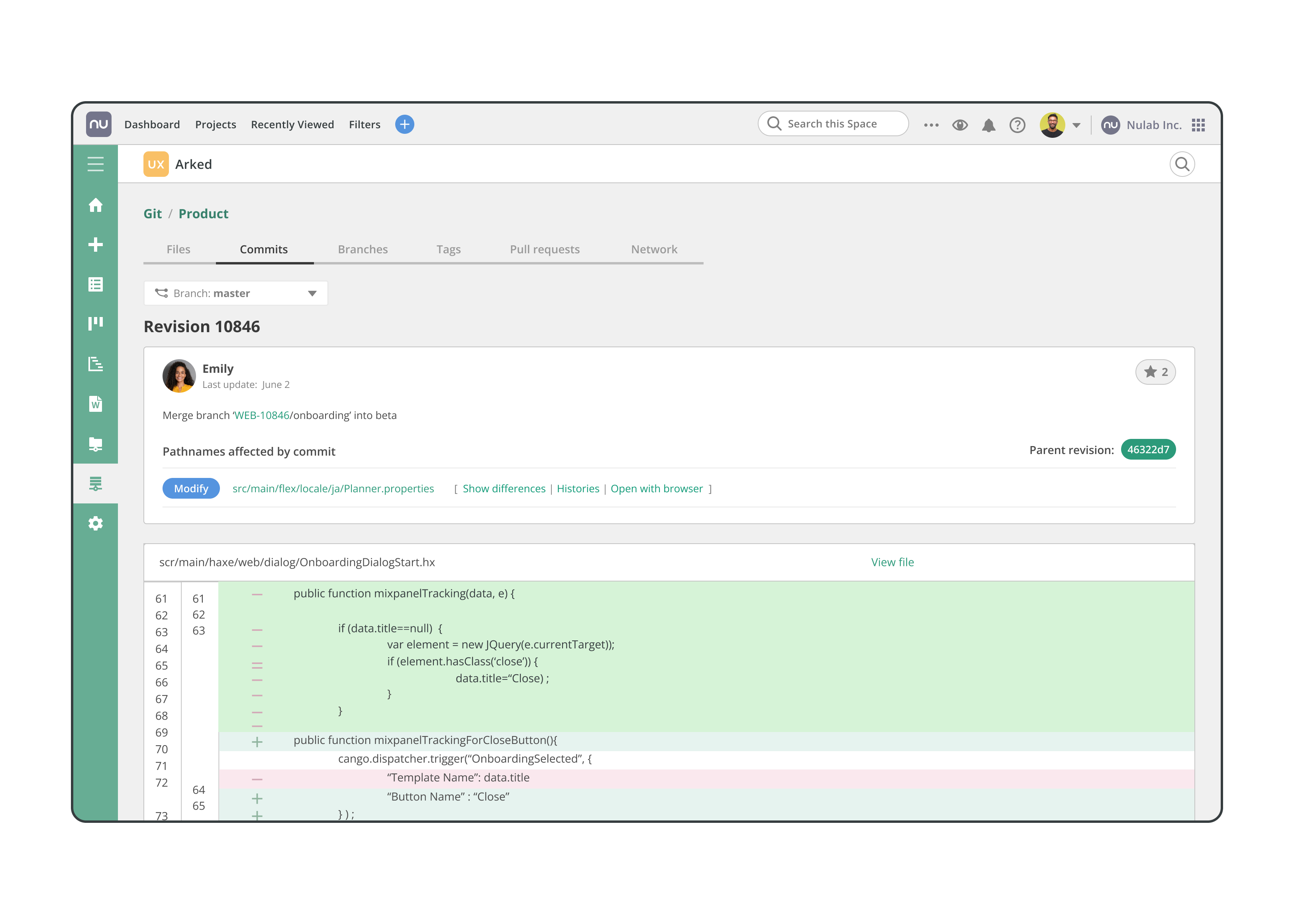
Task: Click the View file link
Action: [x=892, y=562]
